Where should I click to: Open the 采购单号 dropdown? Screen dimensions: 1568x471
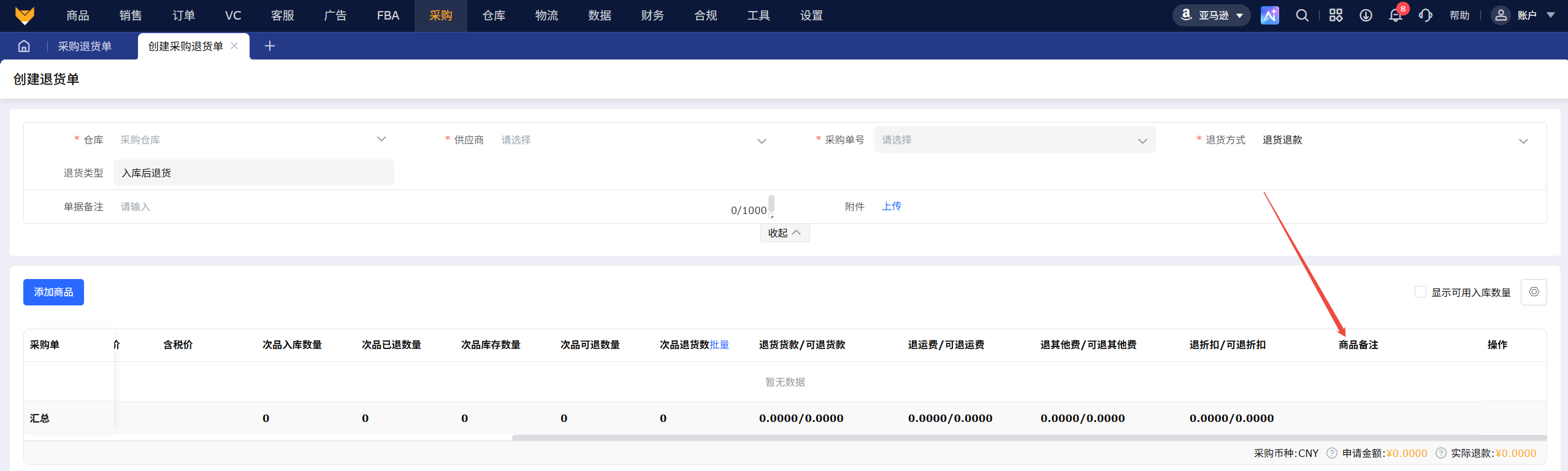(x=1015, y=140)
